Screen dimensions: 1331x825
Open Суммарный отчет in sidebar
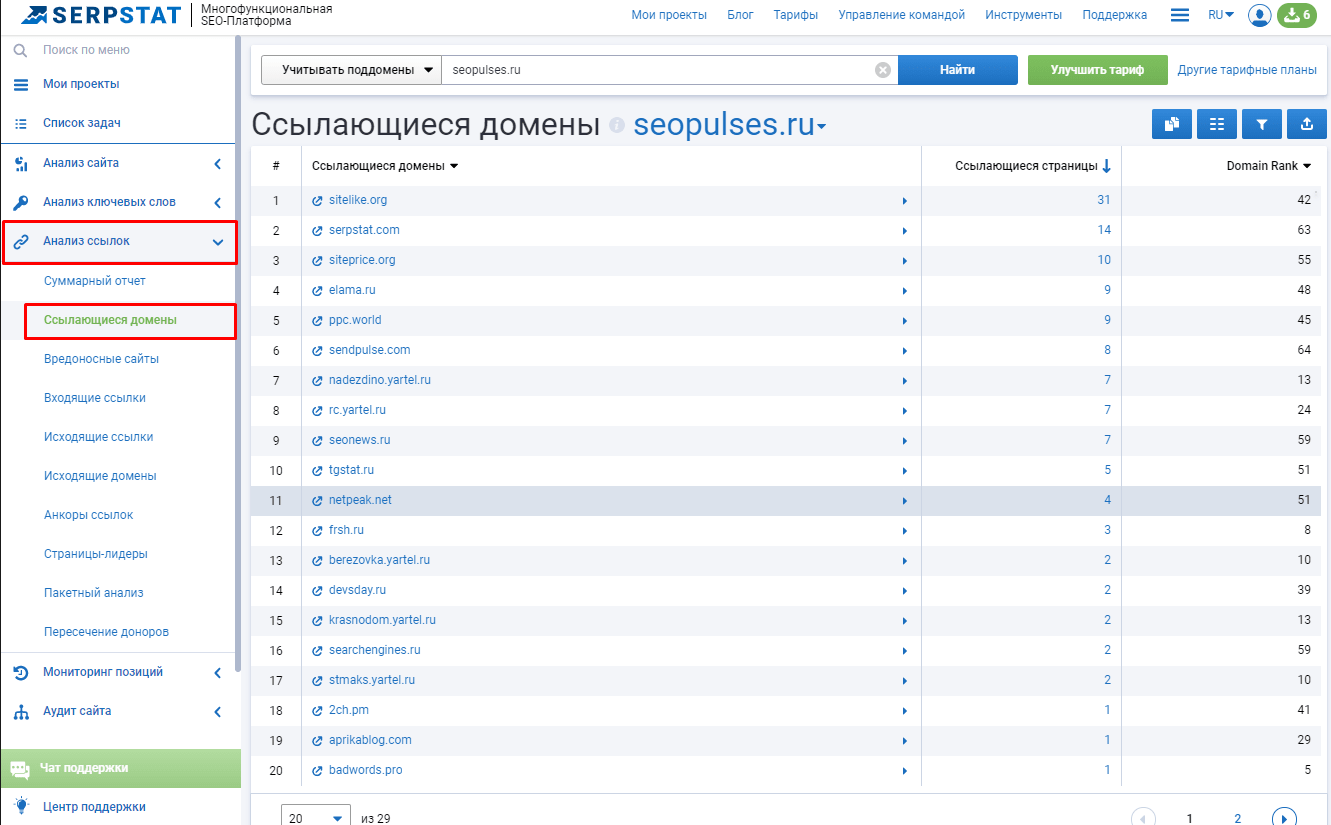(95, 281)
